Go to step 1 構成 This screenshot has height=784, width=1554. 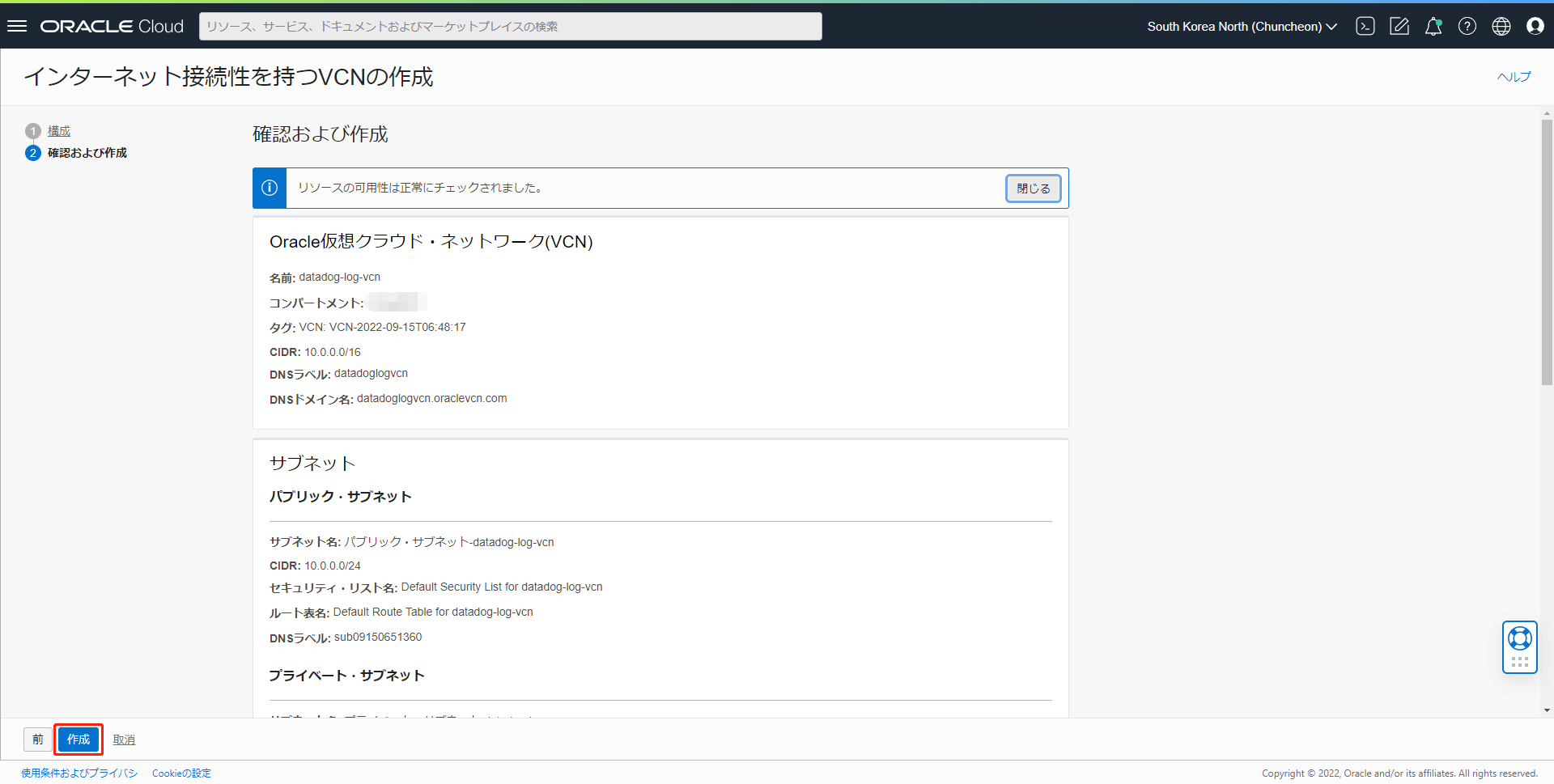[59, 131]
